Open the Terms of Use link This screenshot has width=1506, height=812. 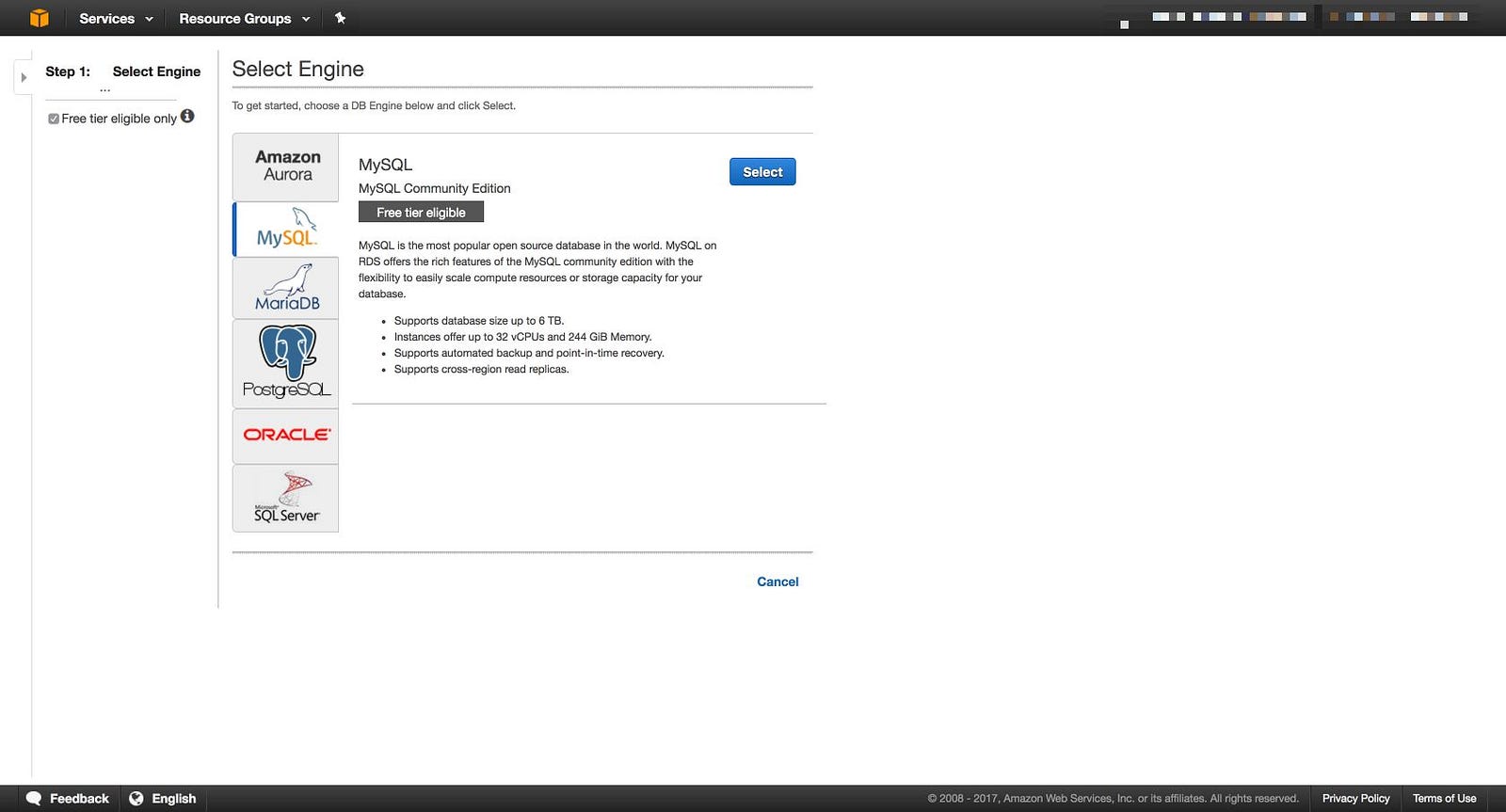(1444, 798)
